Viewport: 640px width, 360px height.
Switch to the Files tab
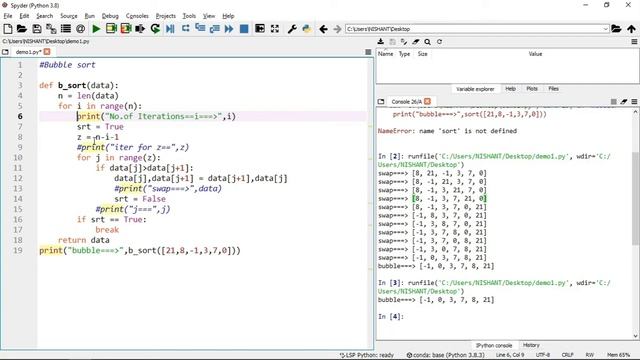pyautogui.click(x=553, y=89)
